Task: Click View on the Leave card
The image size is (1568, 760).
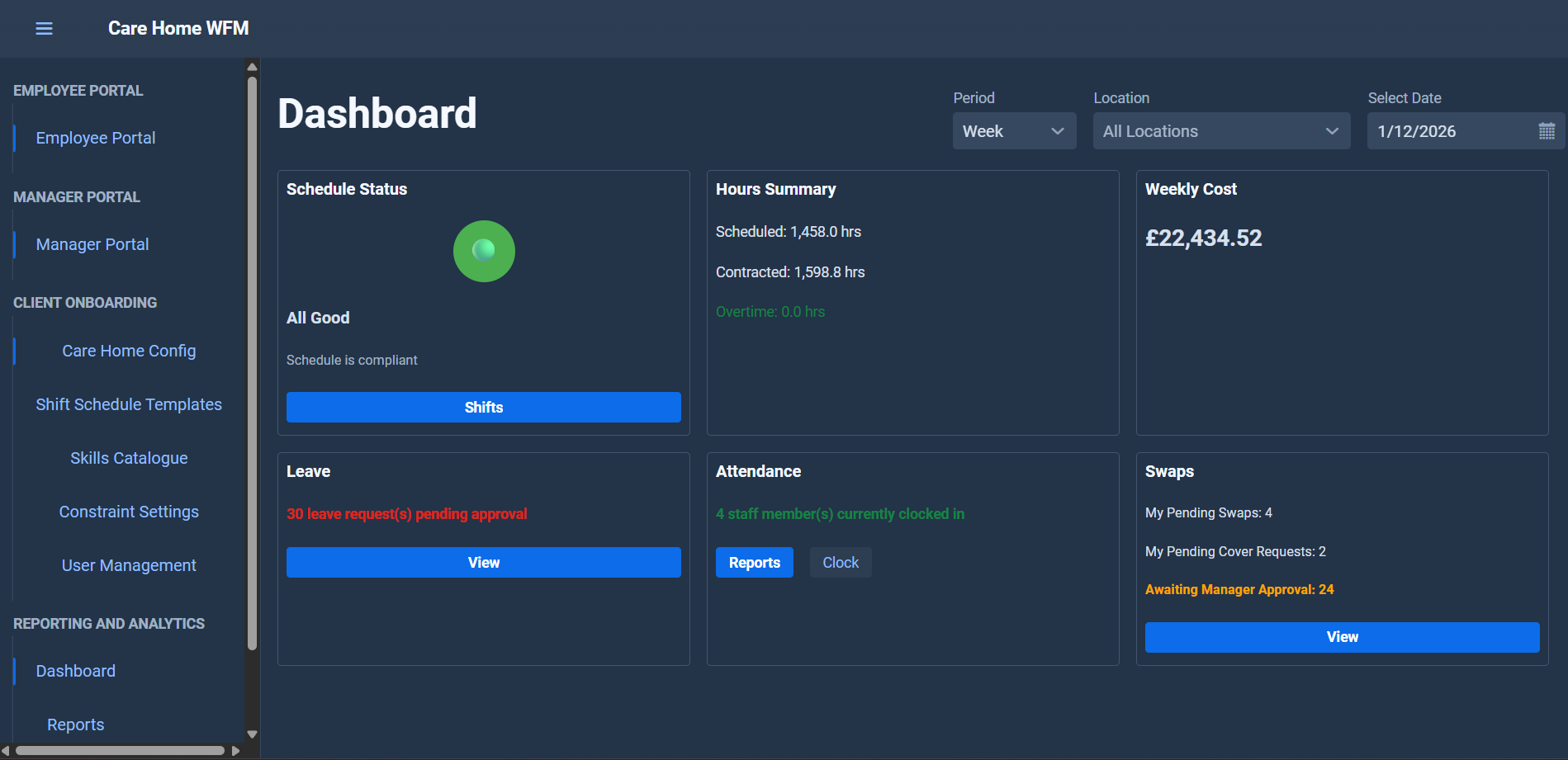Action: (483, 562)
